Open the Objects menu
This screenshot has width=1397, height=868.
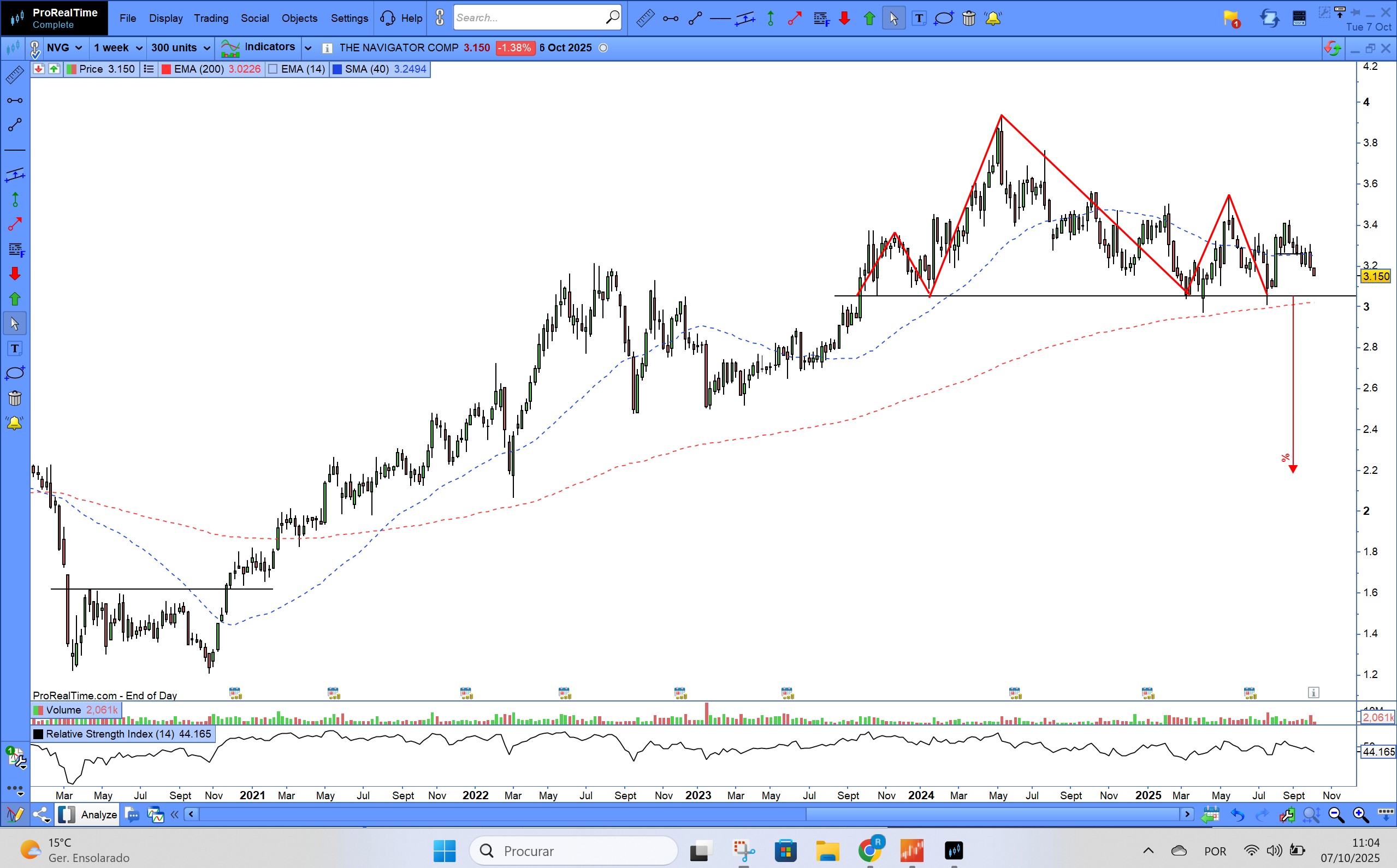pyautogui.click(x=299, y=19)
